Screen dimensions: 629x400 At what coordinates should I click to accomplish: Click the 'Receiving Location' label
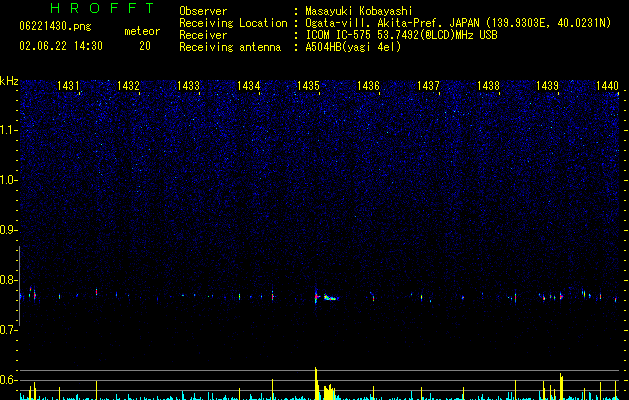pos(233,23)
